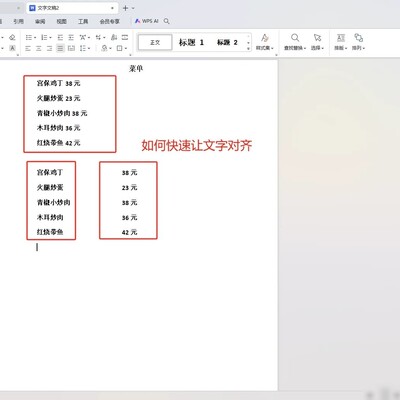
Task: Click the line 火腿炒蛋 23 元
Action: [x=59, y=98]
